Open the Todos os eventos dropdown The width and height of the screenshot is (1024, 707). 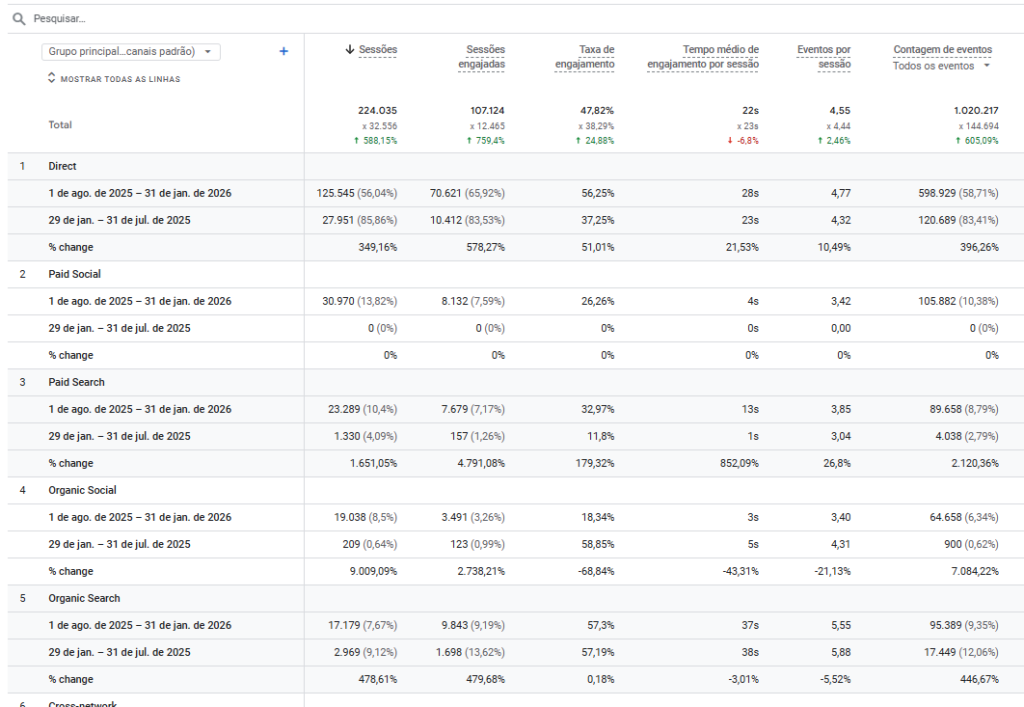941,66
